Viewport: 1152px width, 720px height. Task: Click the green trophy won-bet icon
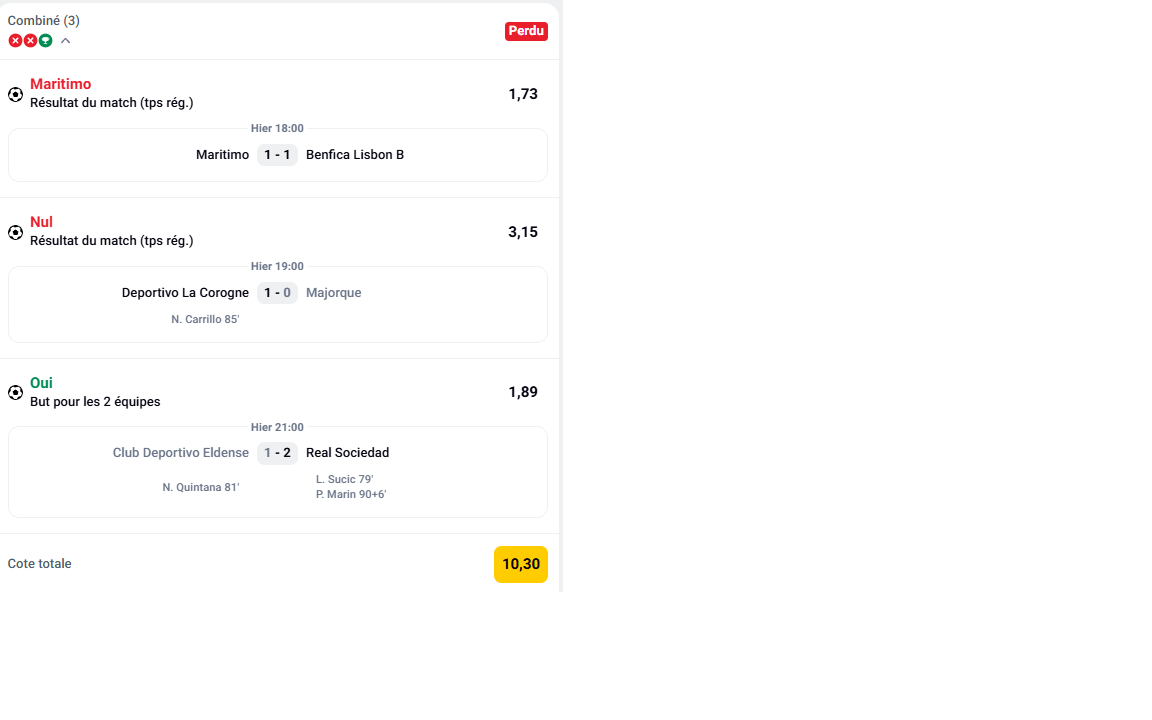[x=45, y=41]
